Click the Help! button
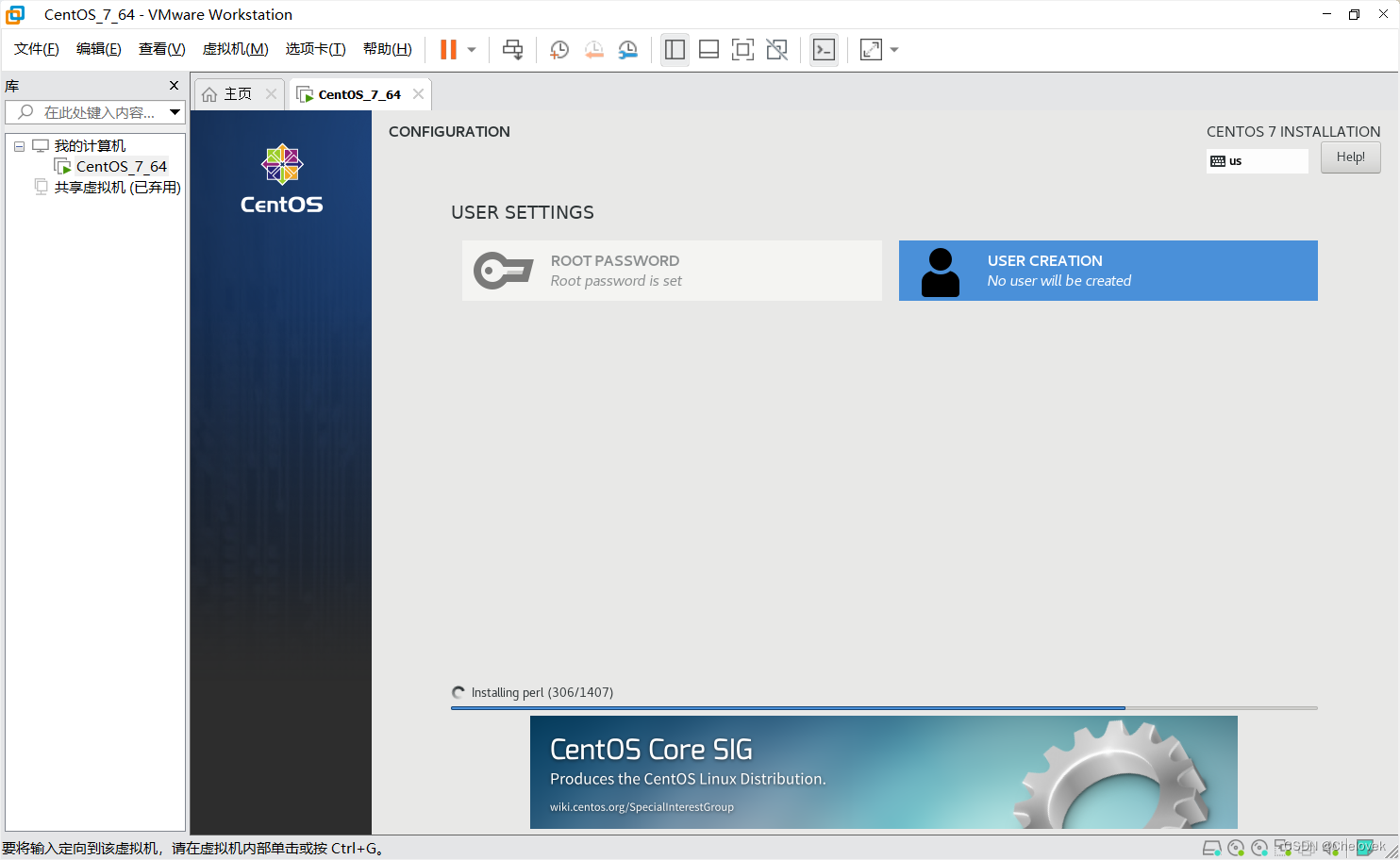Image resolution: width=1400 pixels, height=860 pixels. (1351, 157)
